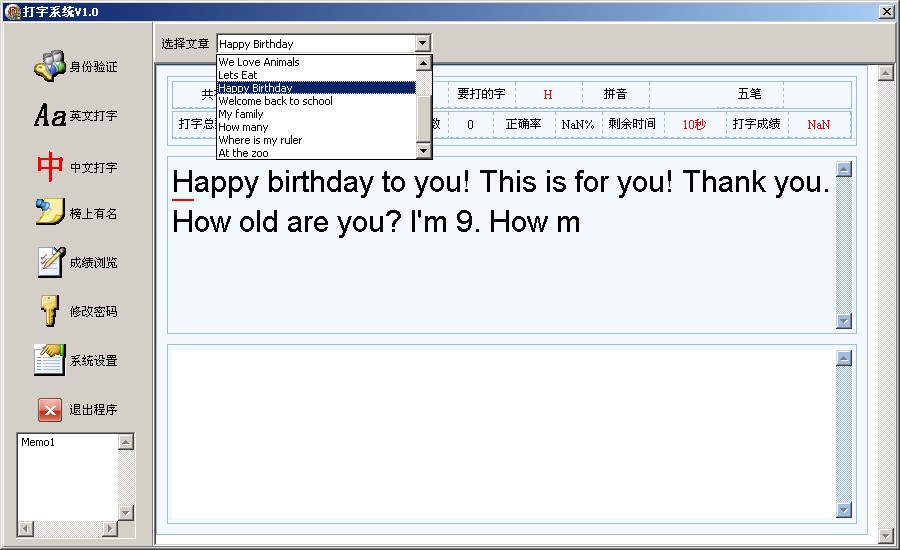Close the 打字系统 V1.0 window
Image resolution: width=900 pixels, height=550 pixels.
tap(886, 11)
